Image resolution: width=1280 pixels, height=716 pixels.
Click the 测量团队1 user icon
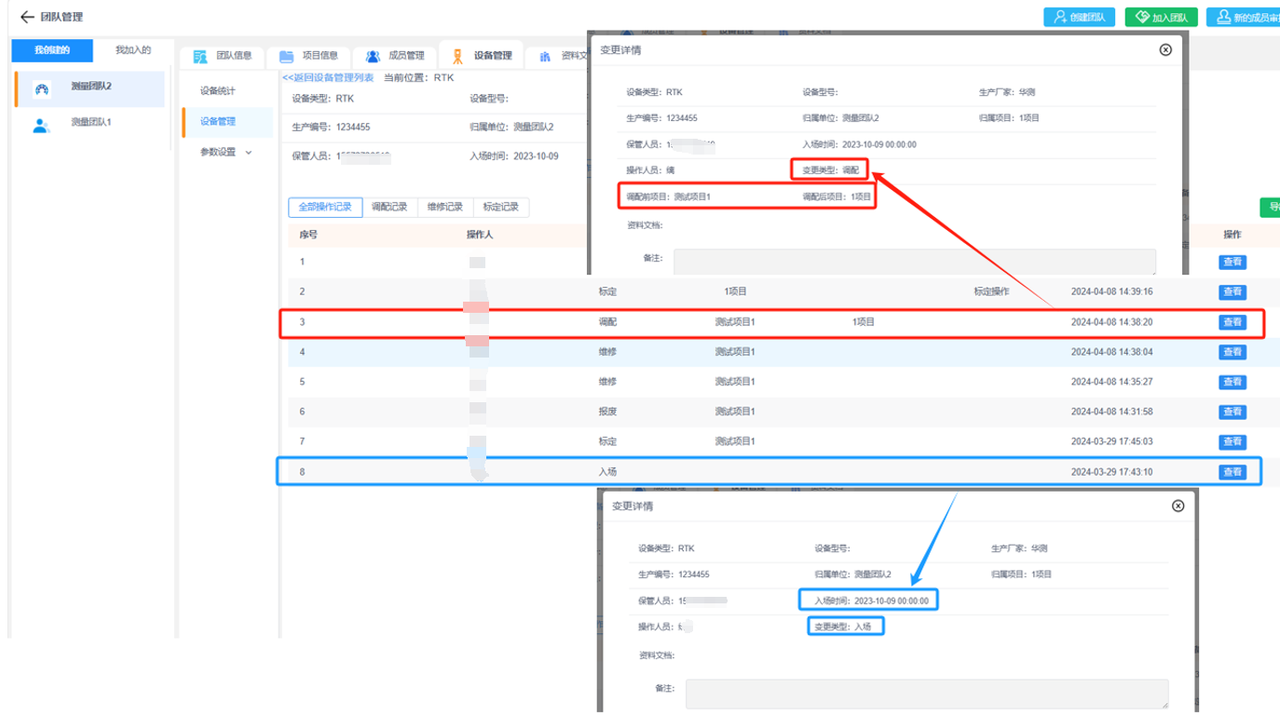[x=41, y=125]
